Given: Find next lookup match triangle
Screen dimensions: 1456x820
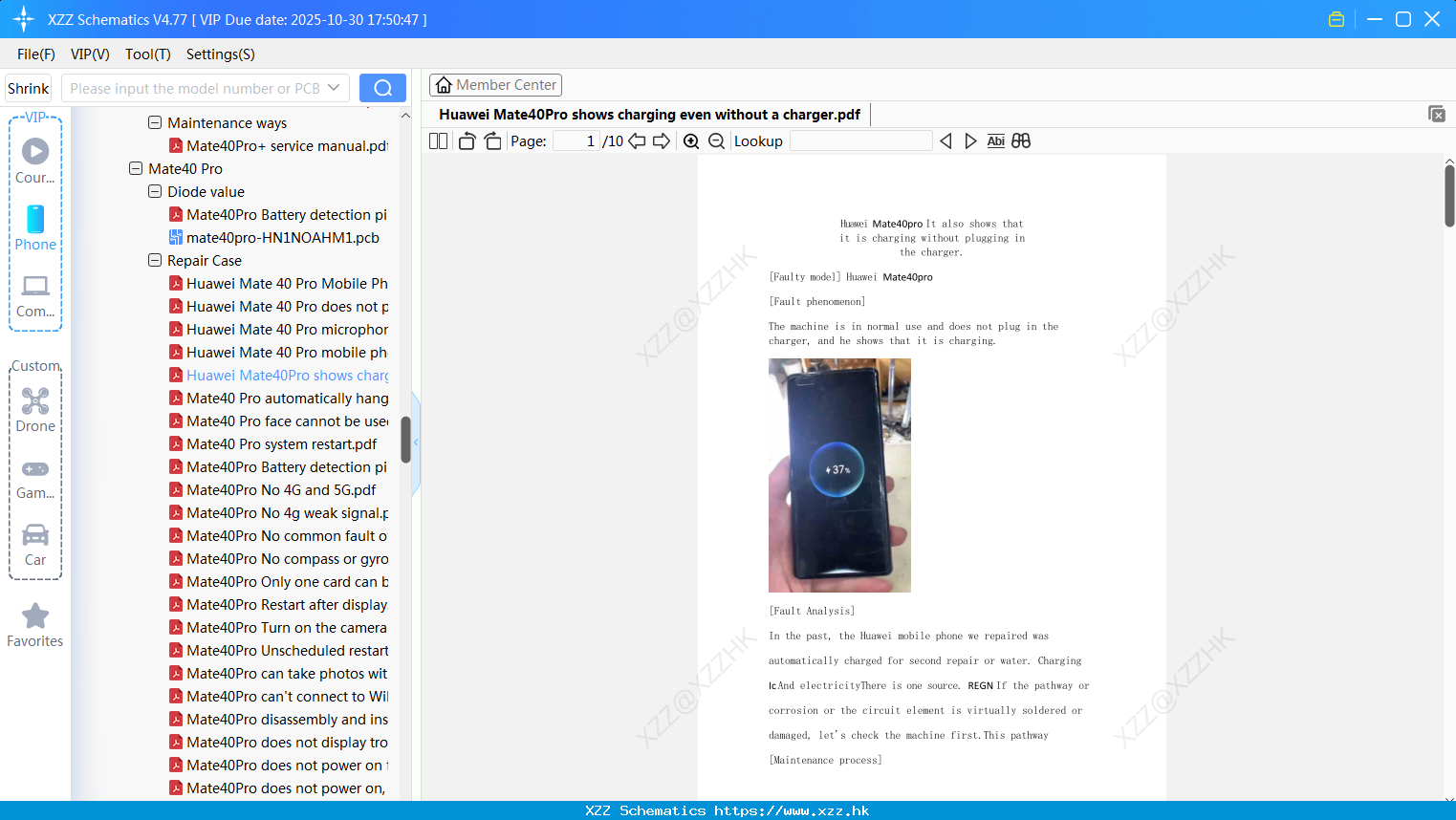Looking at the screenshot, I should pyautogui.click(x=970, y=140).
